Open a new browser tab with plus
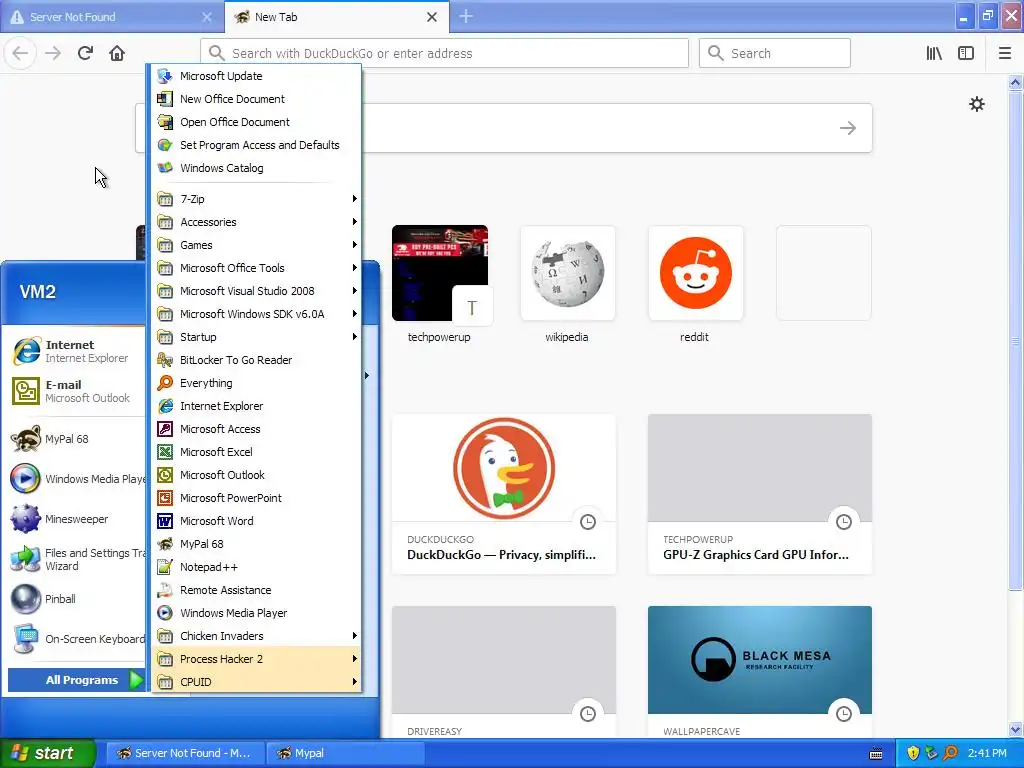 (466, 16)
